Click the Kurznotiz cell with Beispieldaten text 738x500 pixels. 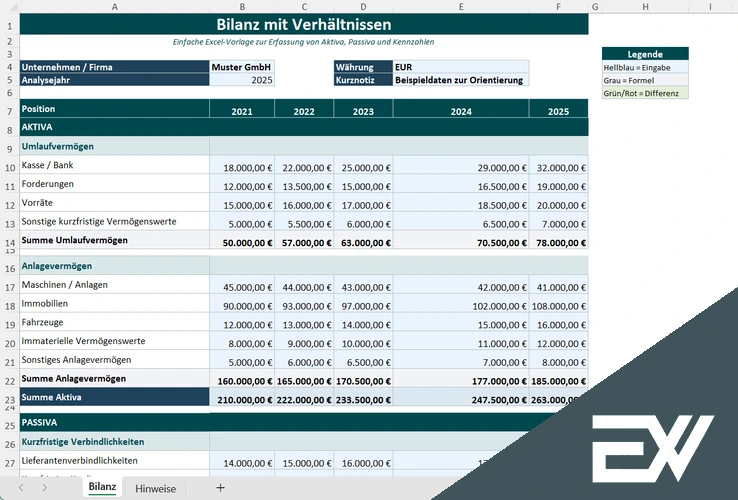point(460,80)
